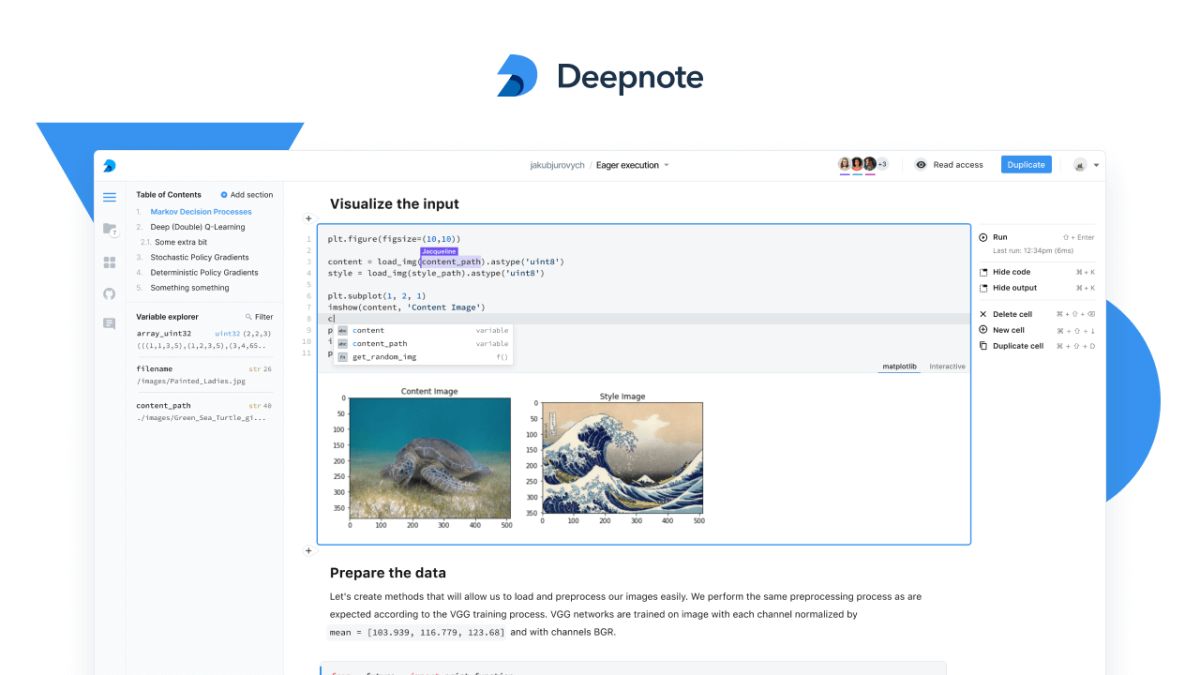Switch to the Interactive output tab
Image resolution: width=1200 pixels, height=675 pixels.
[947, 367]
